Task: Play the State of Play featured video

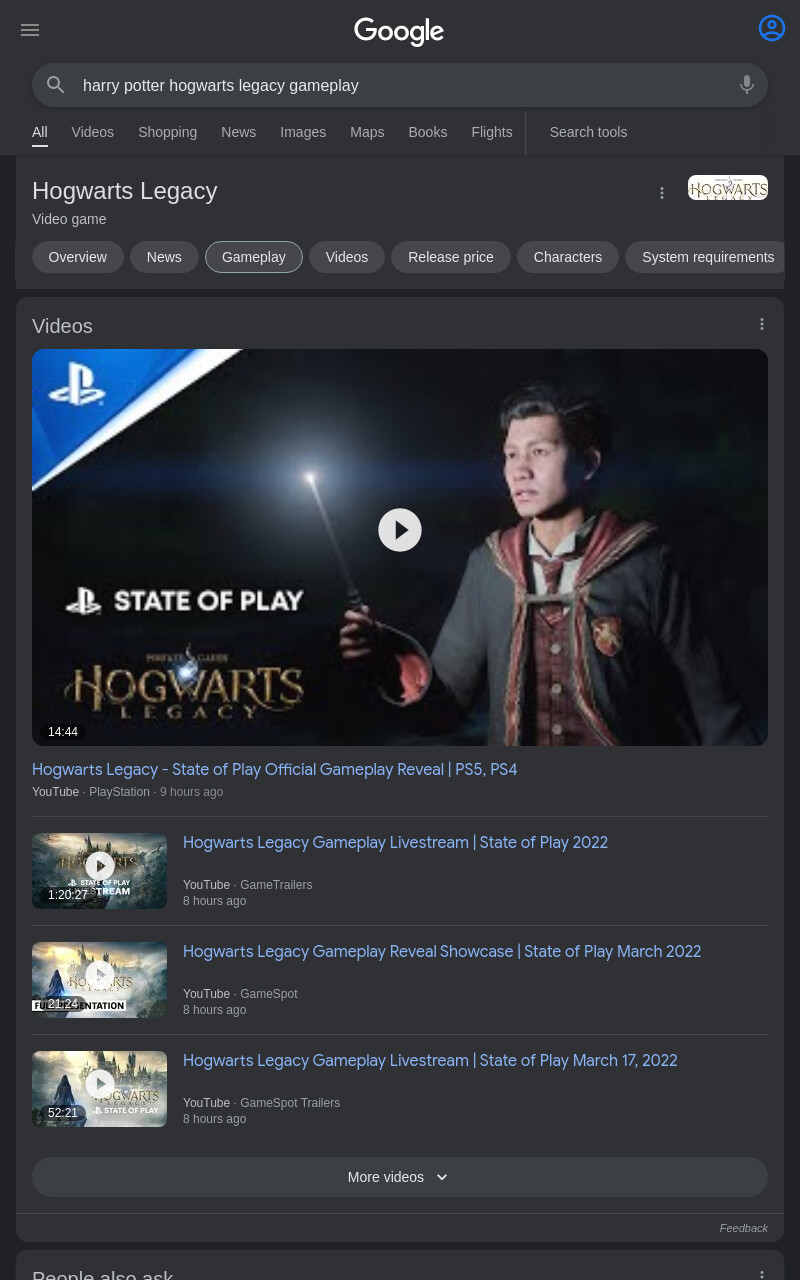Action: coord(400,530)
